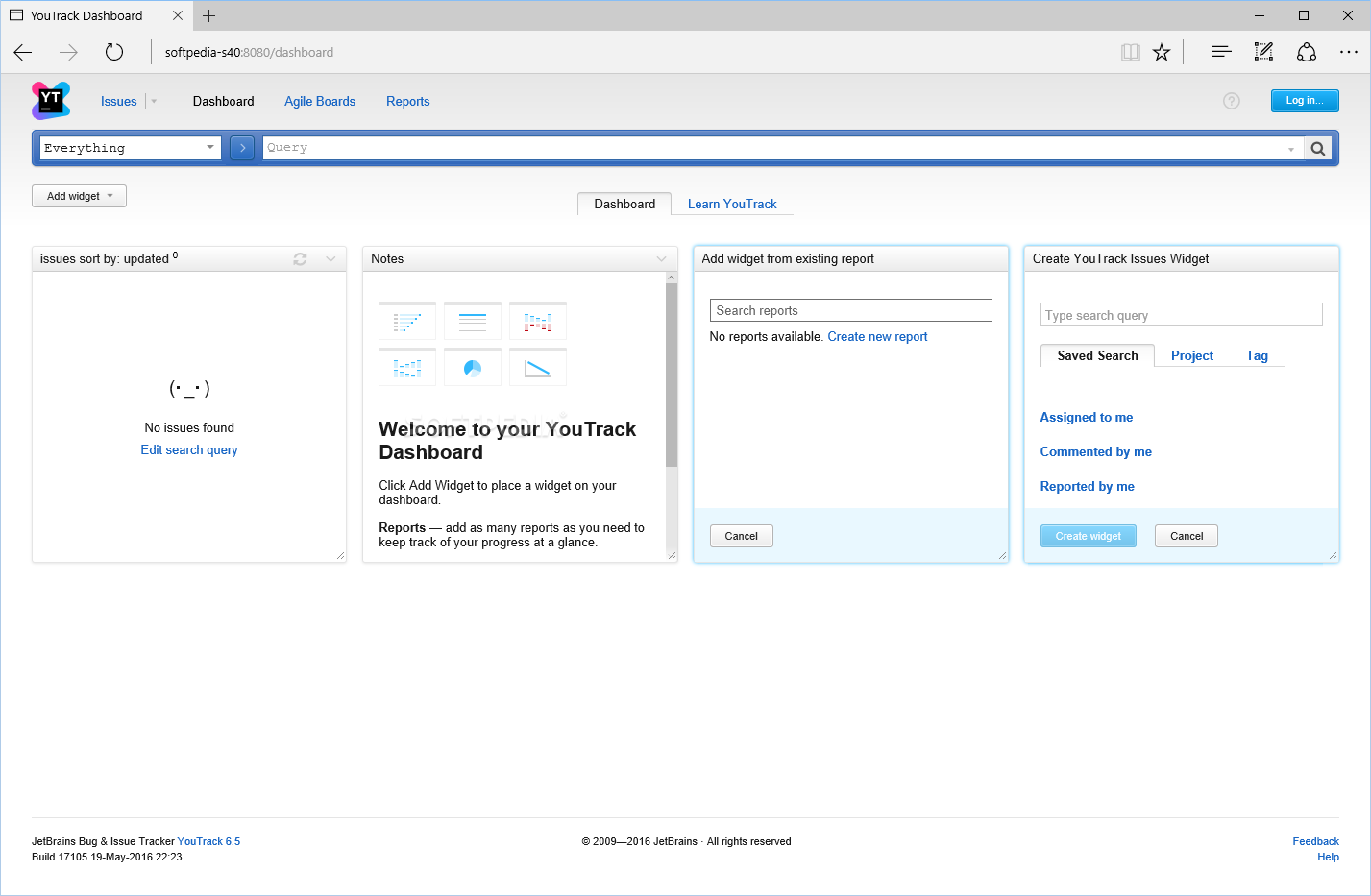Click the YouTrack YT logo
Viewport: 1371px width, 896px height.
point(51,101)
